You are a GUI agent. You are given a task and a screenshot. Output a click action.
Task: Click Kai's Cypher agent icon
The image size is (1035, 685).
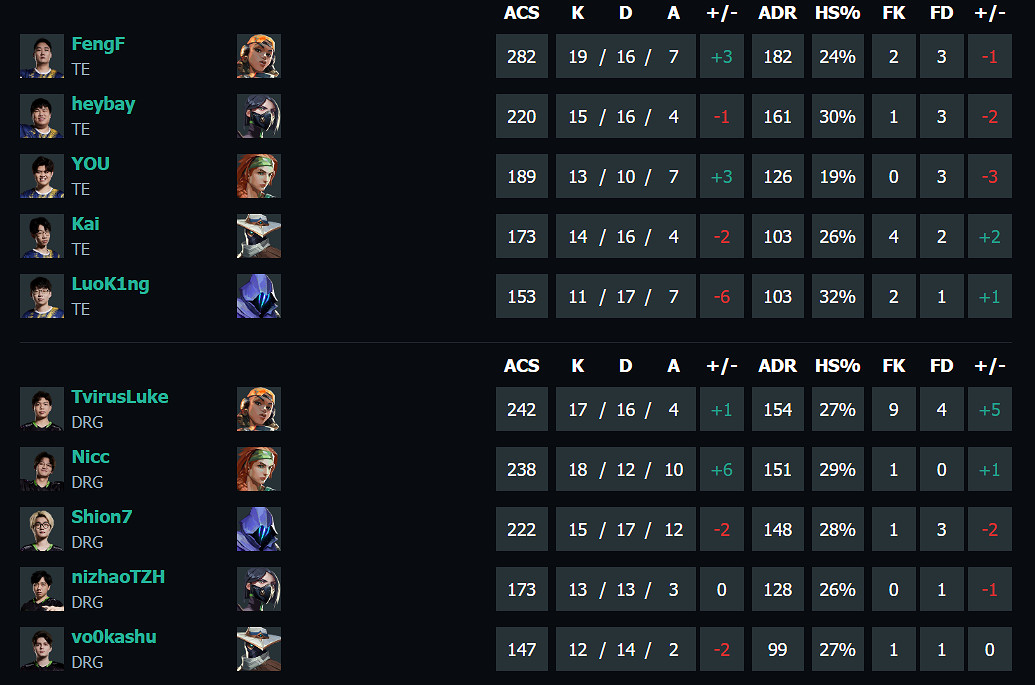pos(259,236)
